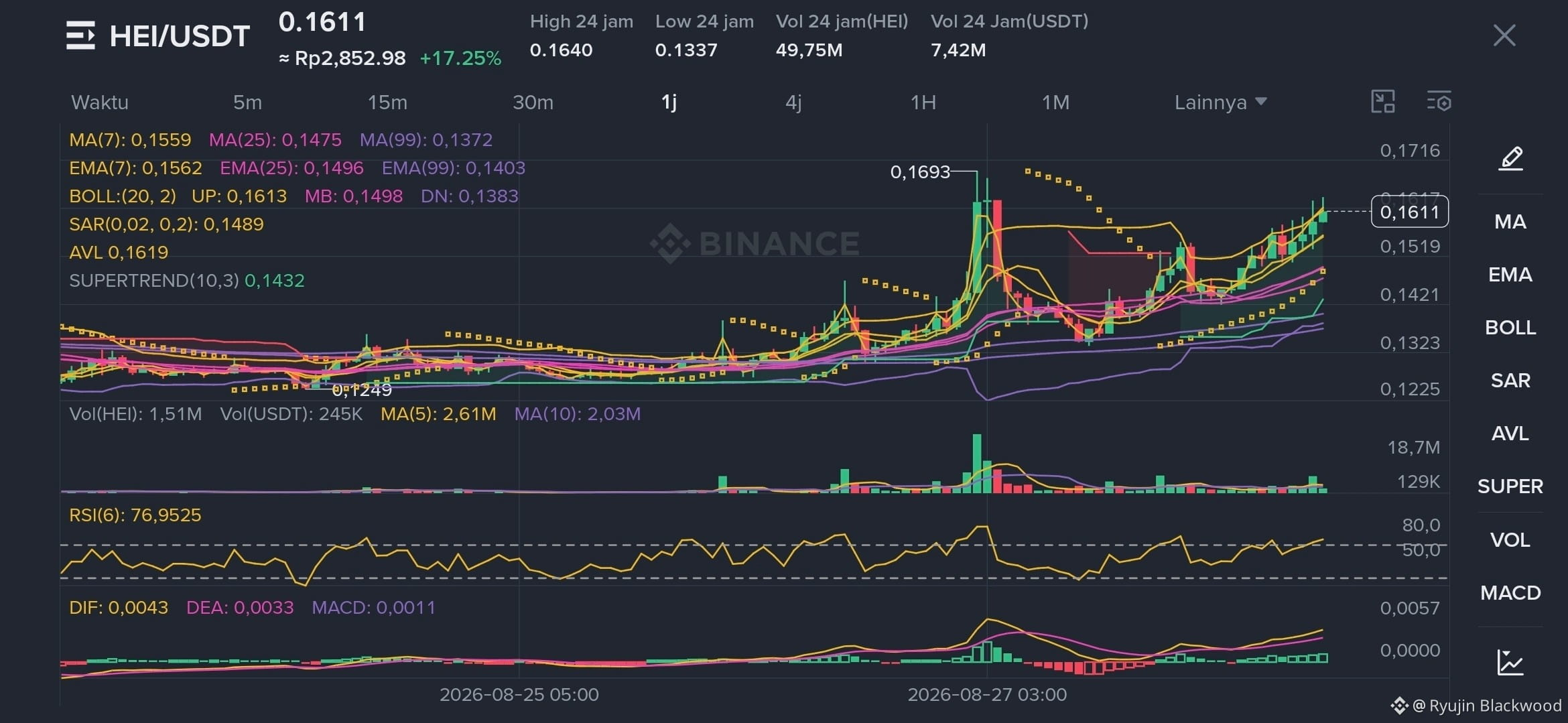Click the +17.25% change value
Screen dimensions: 1568x723
[460, 58]
